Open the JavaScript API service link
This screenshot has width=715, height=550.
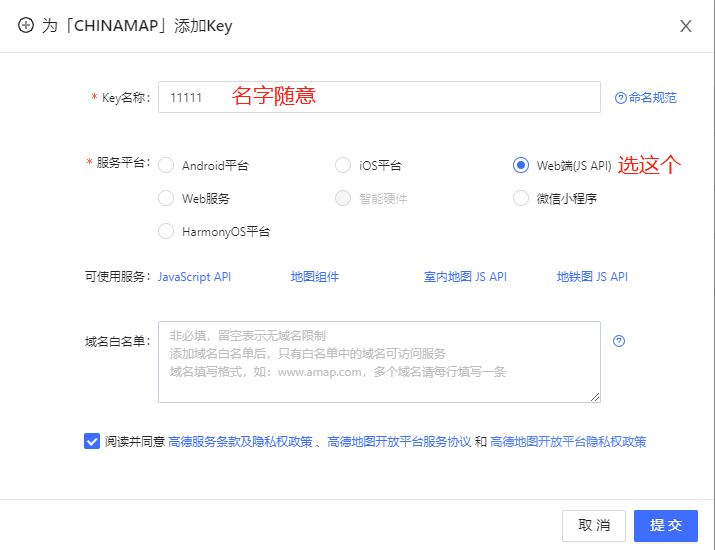click(x=194, y=277)
